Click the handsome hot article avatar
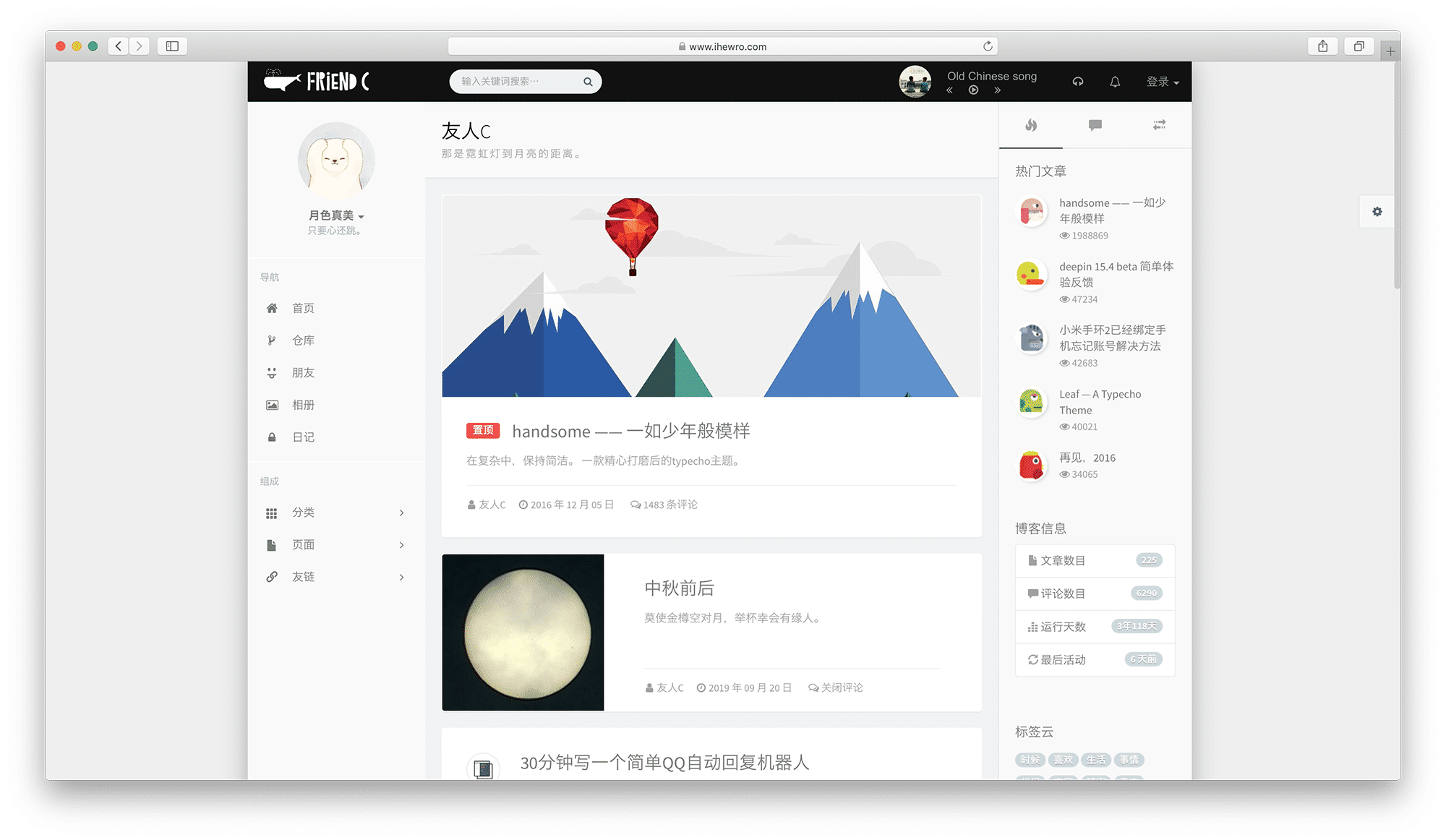The image size is (1446, 840). (x=1032, y=212)
